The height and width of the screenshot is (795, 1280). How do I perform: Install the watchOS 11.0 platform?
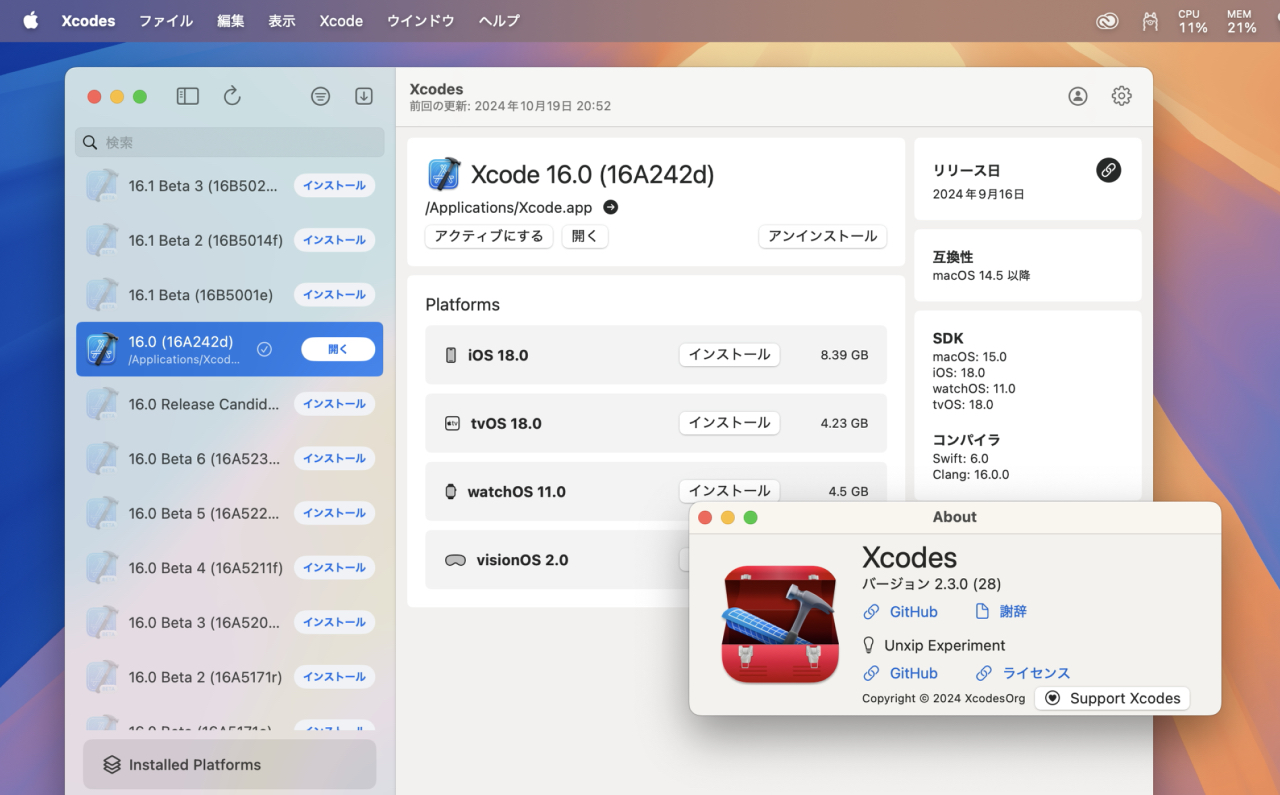click(730, 491)
